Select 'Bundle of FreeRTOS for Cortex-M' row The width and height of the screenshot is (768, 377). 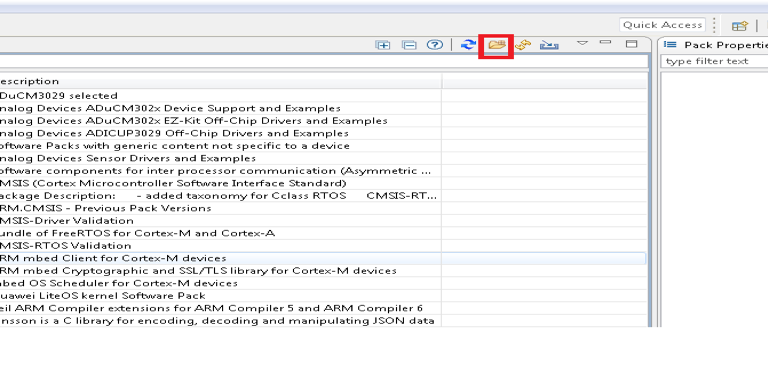coord(323,233)
